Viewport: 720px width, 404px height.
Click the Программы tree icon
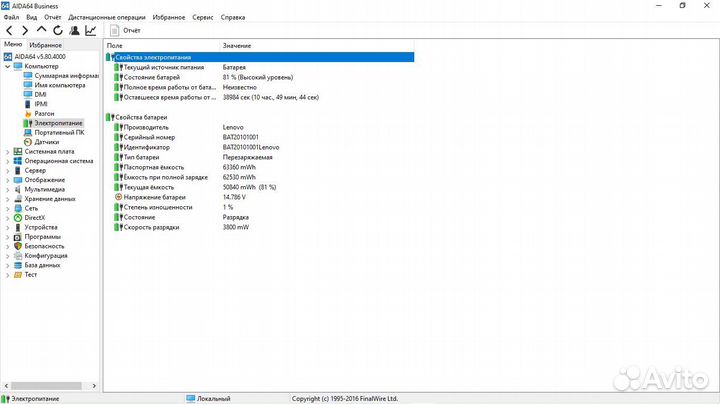click(18, 237)
